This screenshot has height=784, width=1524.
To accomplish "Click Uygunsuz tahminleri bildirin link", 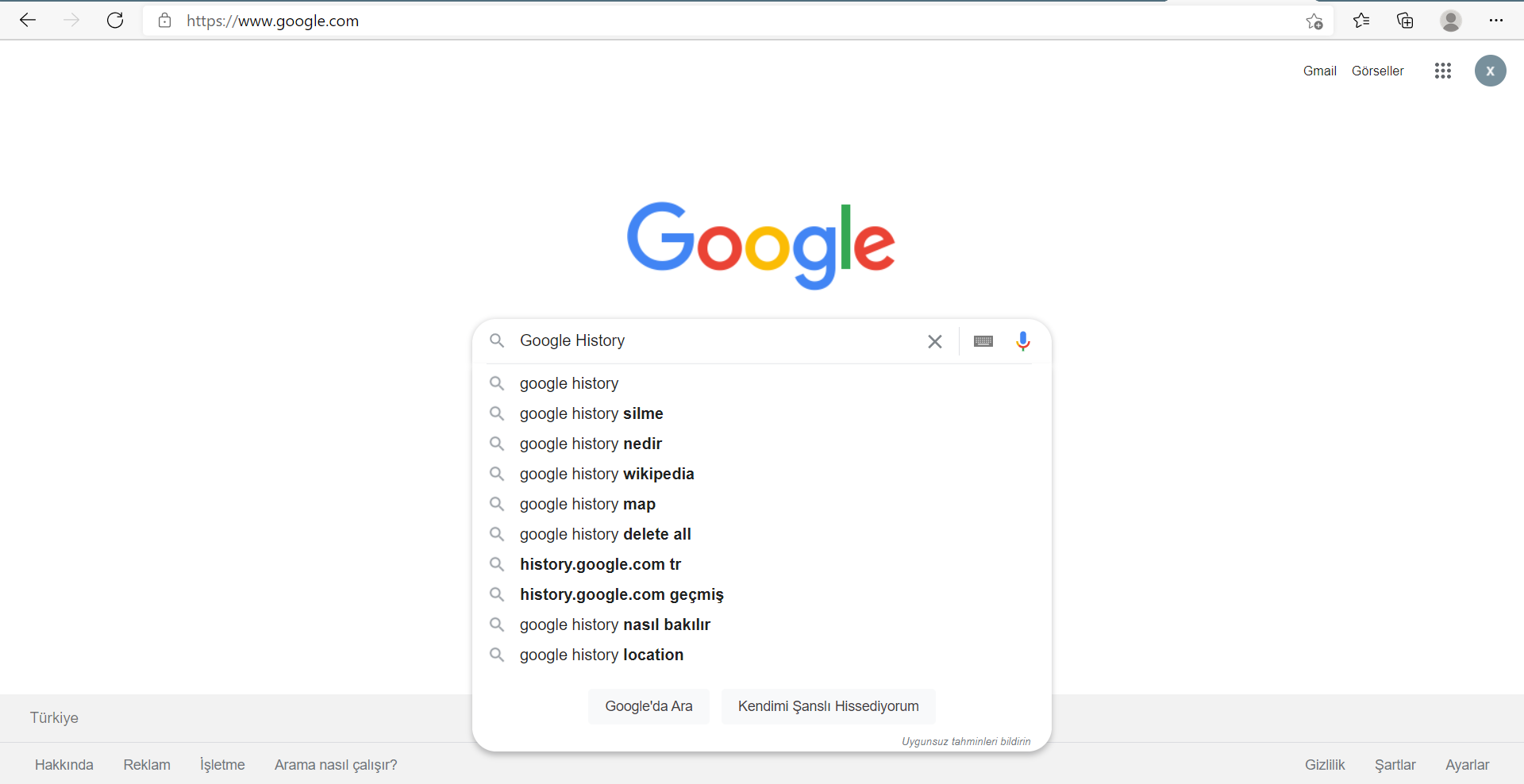I will pos(965,741).
